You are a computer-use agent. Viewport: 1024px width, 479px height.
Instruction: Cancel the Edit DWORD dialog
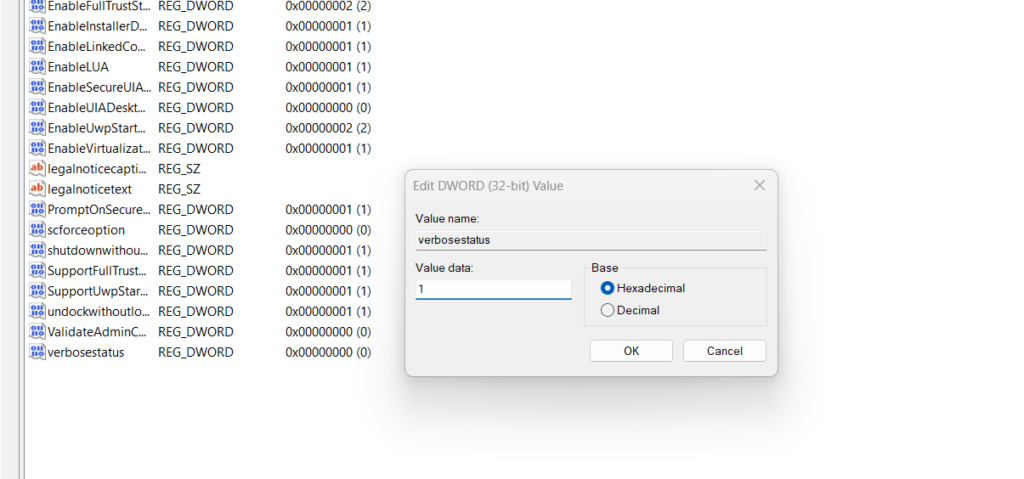[724, 351]
